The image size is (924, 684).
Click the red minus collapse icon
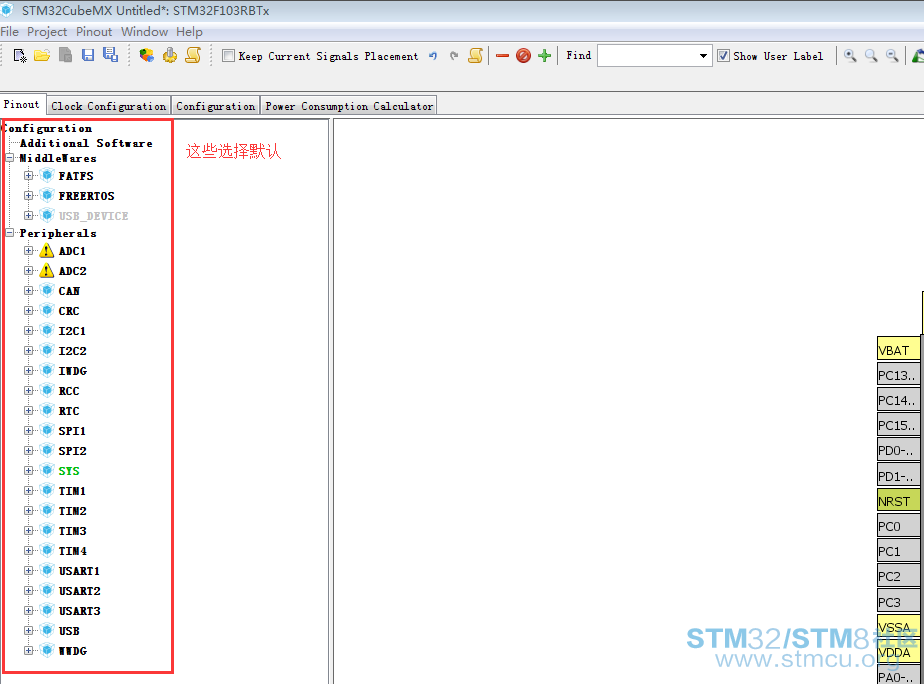click(x=502, y=56)
